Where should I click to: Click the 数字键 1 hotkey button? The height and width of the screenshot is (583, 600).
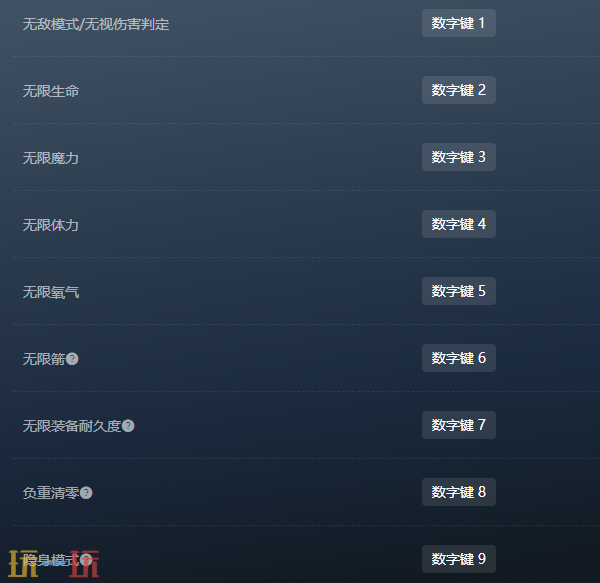point(459,23)
